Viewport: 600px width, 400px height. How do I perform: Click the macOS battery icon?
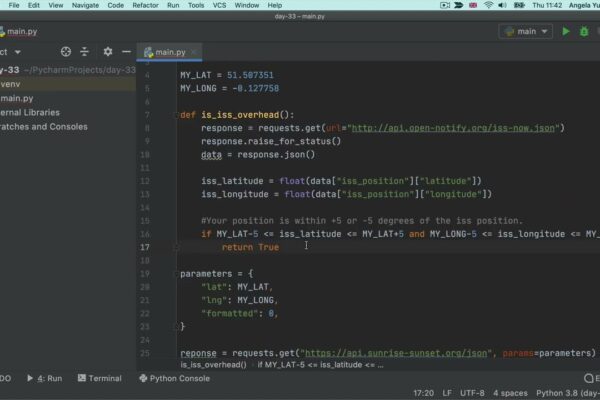click(519, 5)
